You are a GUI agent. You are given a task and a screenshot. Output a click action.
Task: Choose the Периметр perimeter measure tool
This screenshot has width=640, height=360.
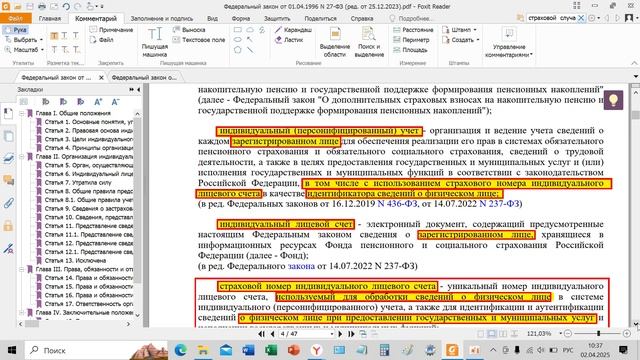(411, 40)
